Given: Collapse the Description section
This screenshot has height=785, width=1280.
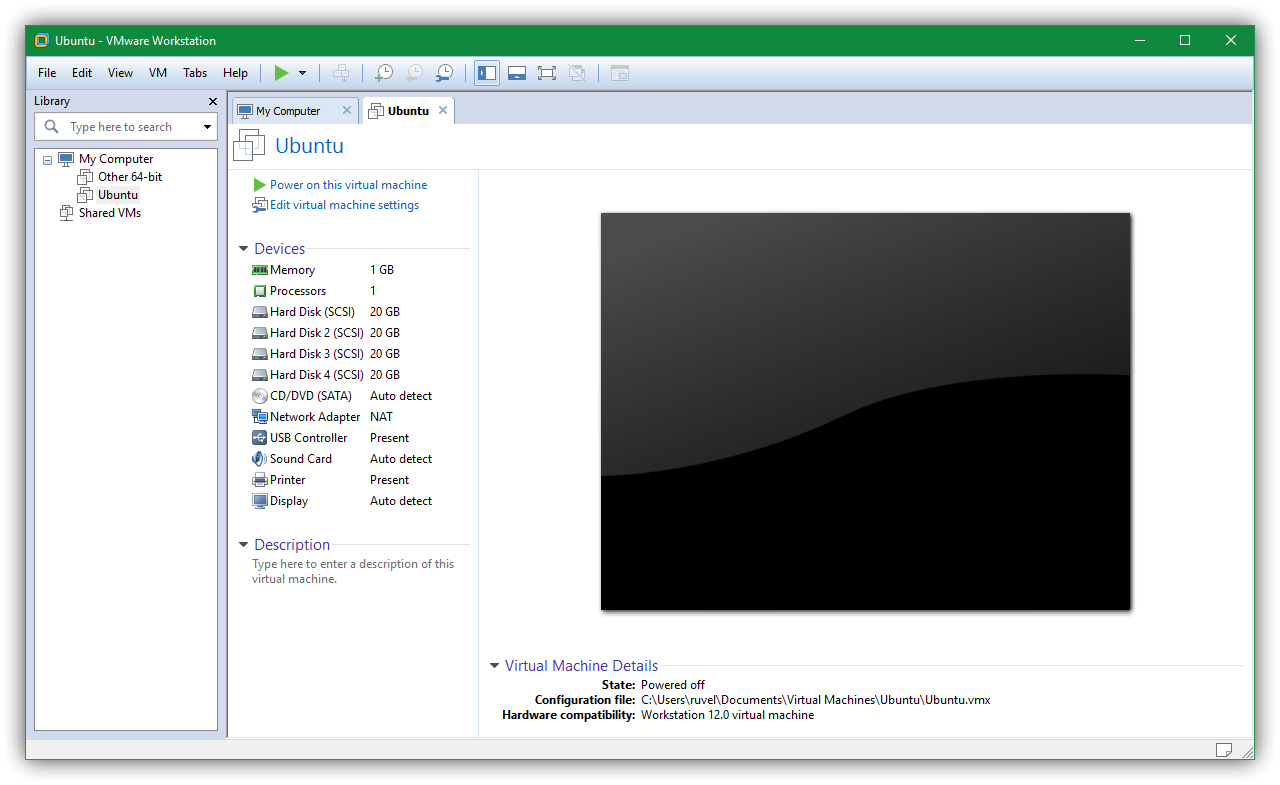Looking at the screenshot, I should (x=243, y=545).
